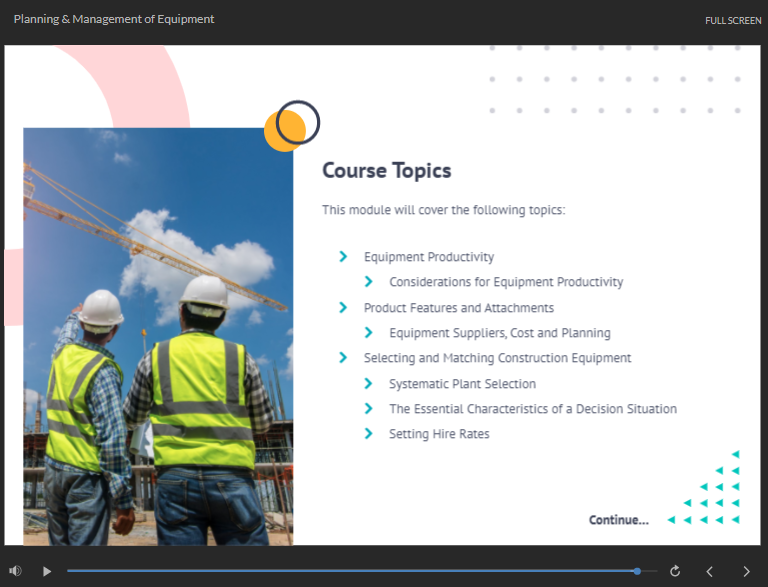This screenshot has height=587, width=768.
Task: Click chevron beside Systematic Plant Selection
Action: click(368, 383)
